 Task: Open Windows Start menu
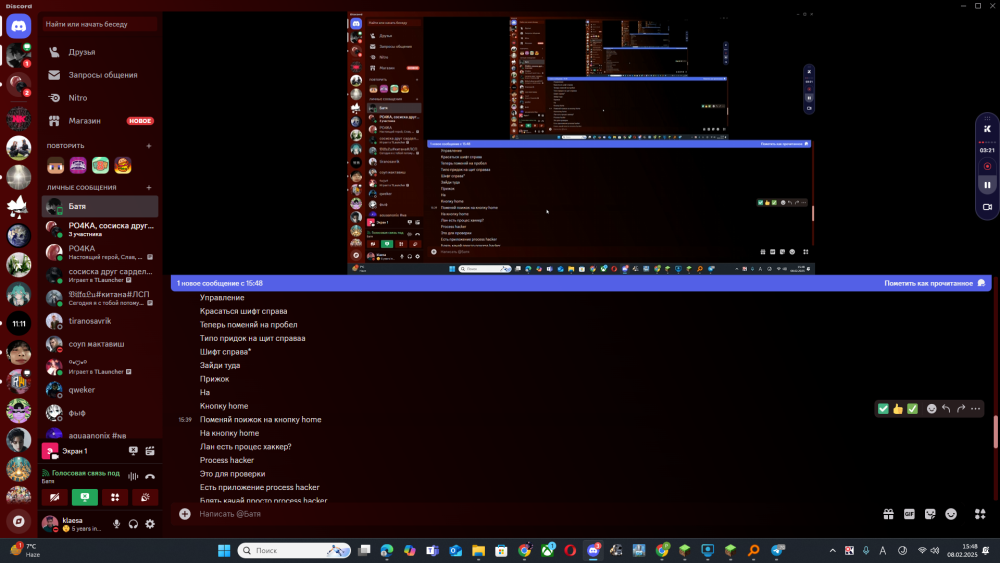click(x=224, y=550)
